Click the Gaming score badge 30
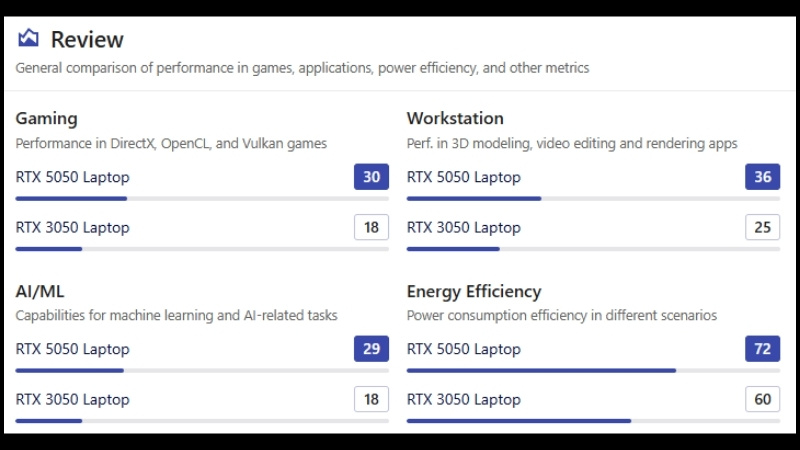This screenshot has height=450, width=800. coord(371,177)
